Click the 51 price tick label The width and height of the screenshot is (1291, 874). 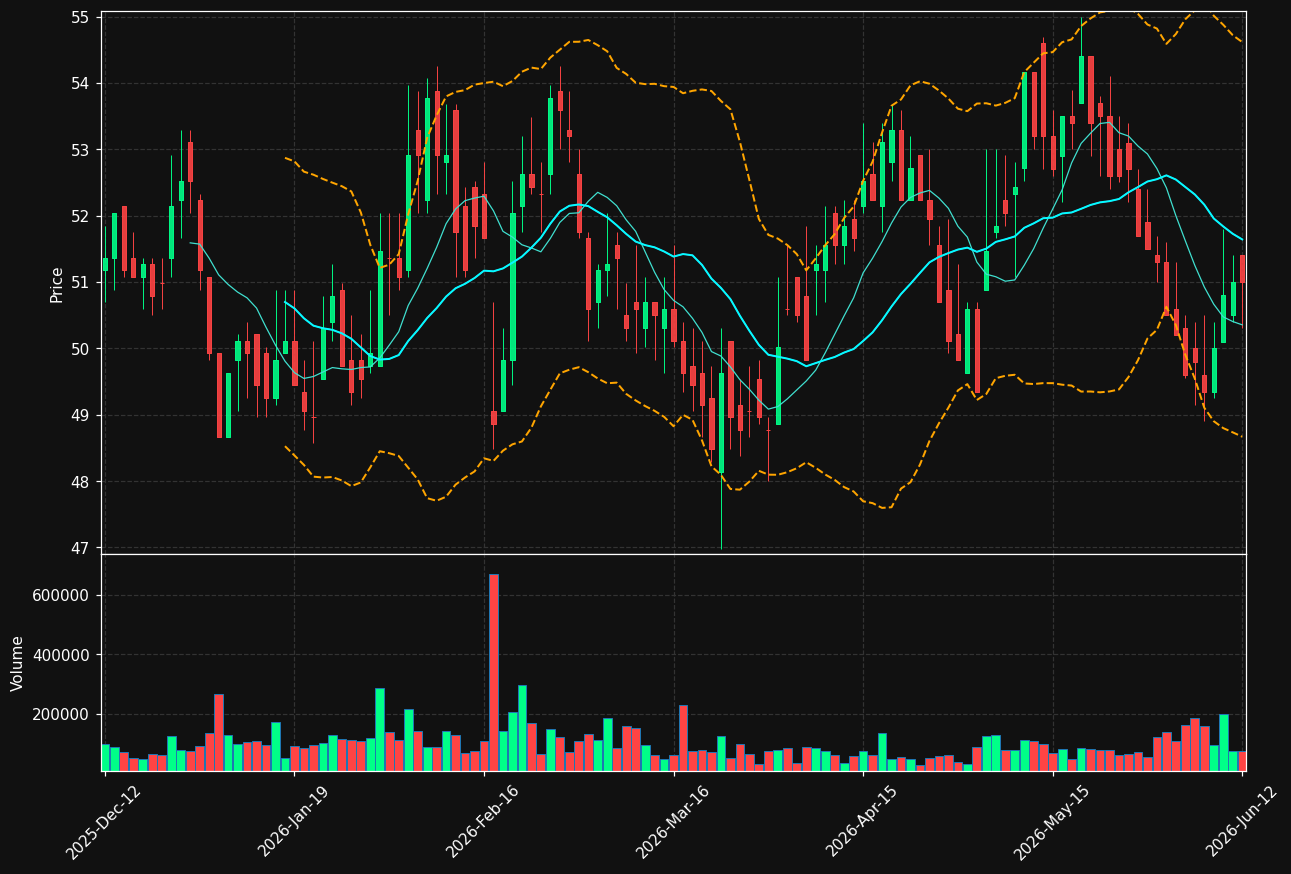(x=80, y=283)
